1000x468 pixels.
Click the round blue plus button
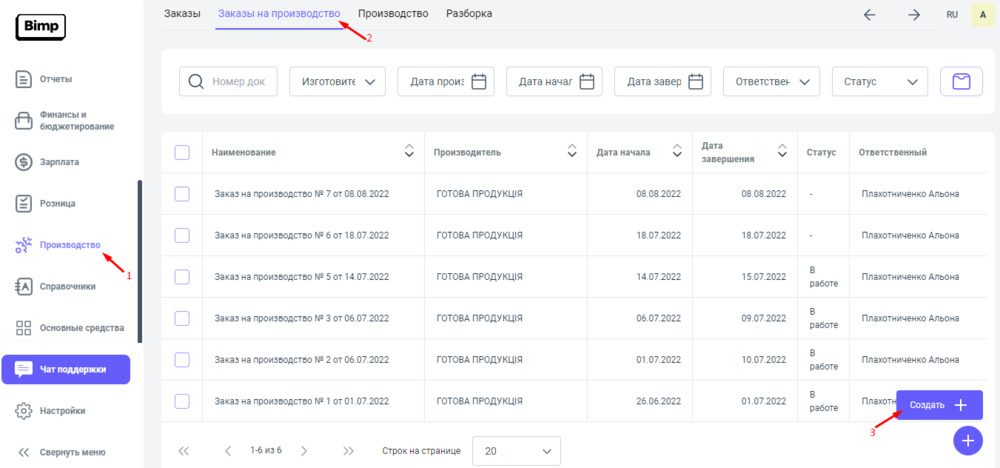coord(967,440)
